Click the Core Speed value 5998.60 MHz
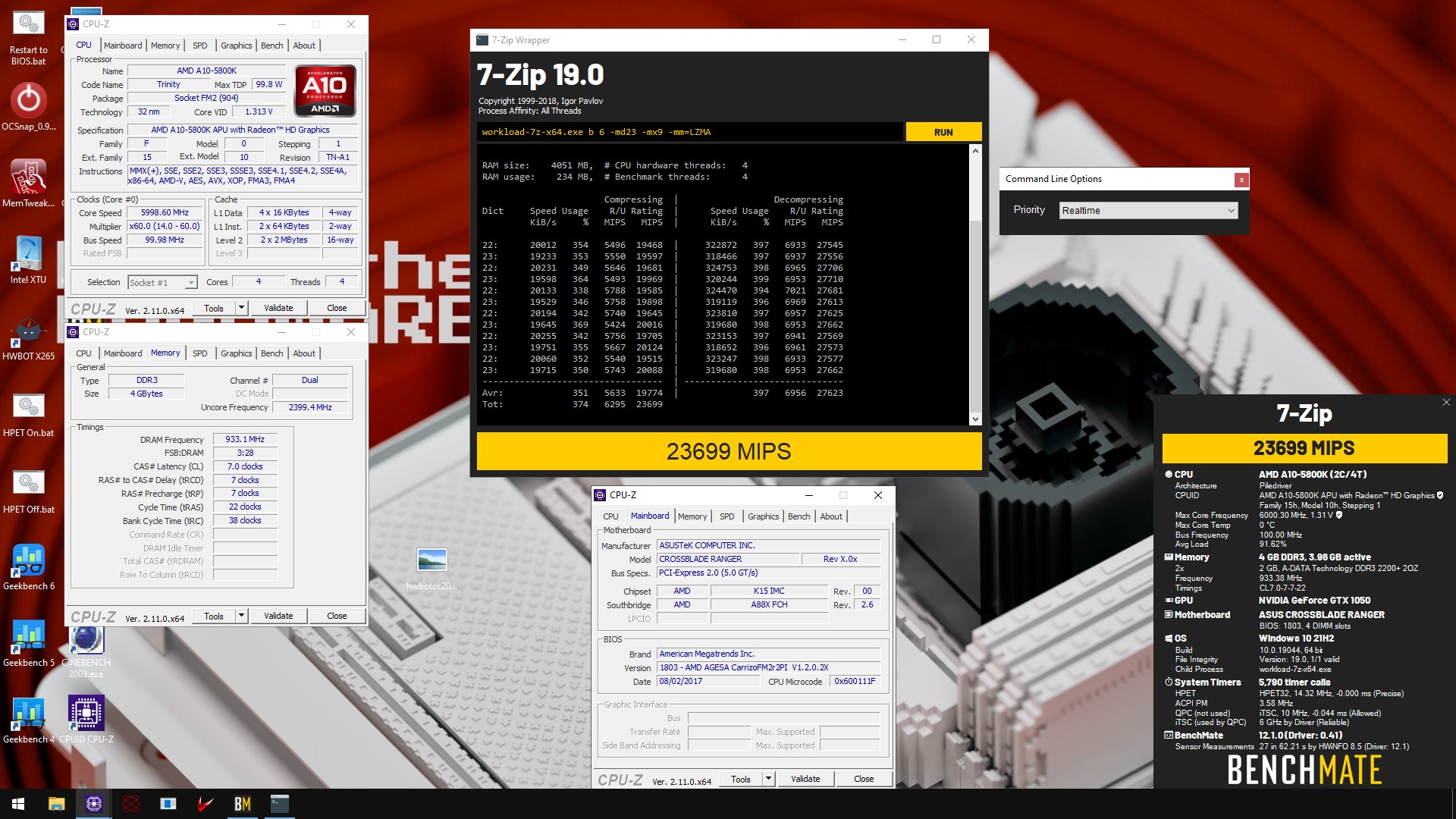This screenshot has height=819, width=1456. click(165, 213)
